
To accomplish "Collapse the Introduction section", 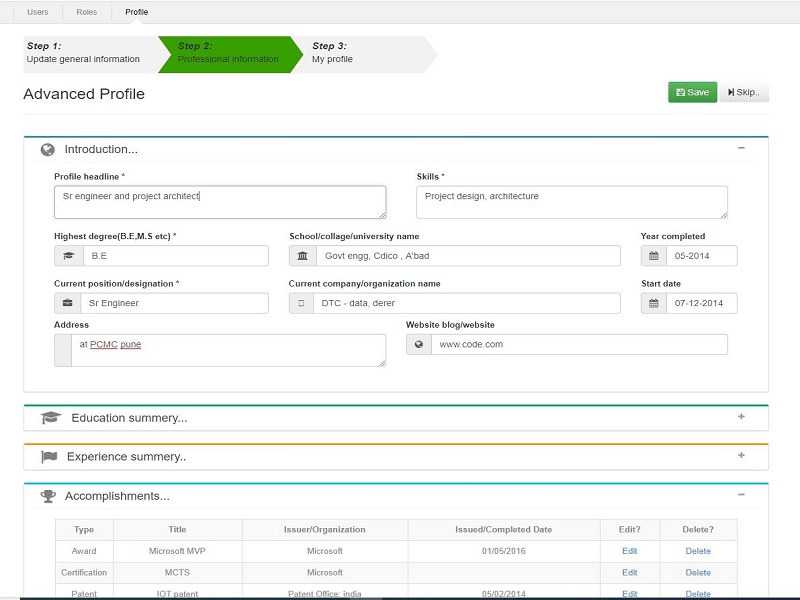I will [x=741, y=148].
